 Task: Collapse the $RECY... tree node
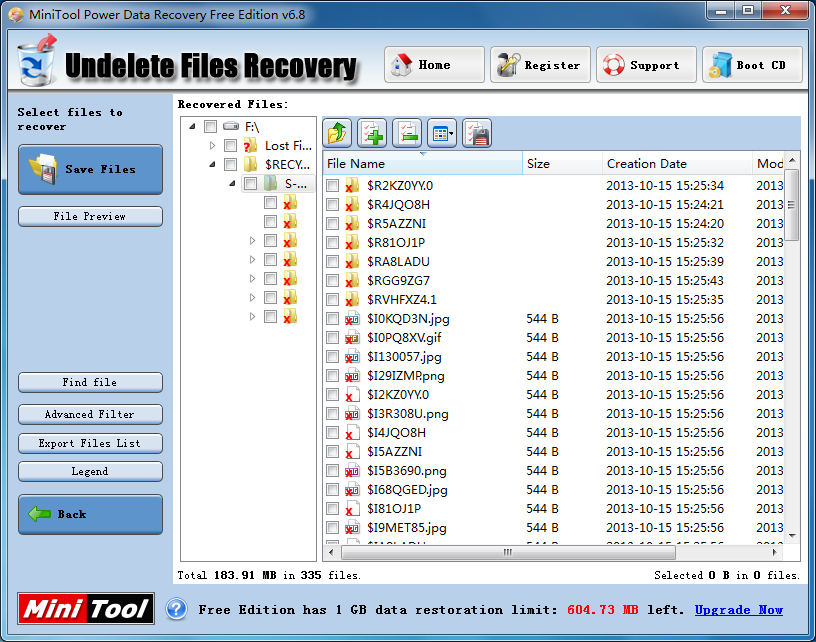click(x=212, y=164)
